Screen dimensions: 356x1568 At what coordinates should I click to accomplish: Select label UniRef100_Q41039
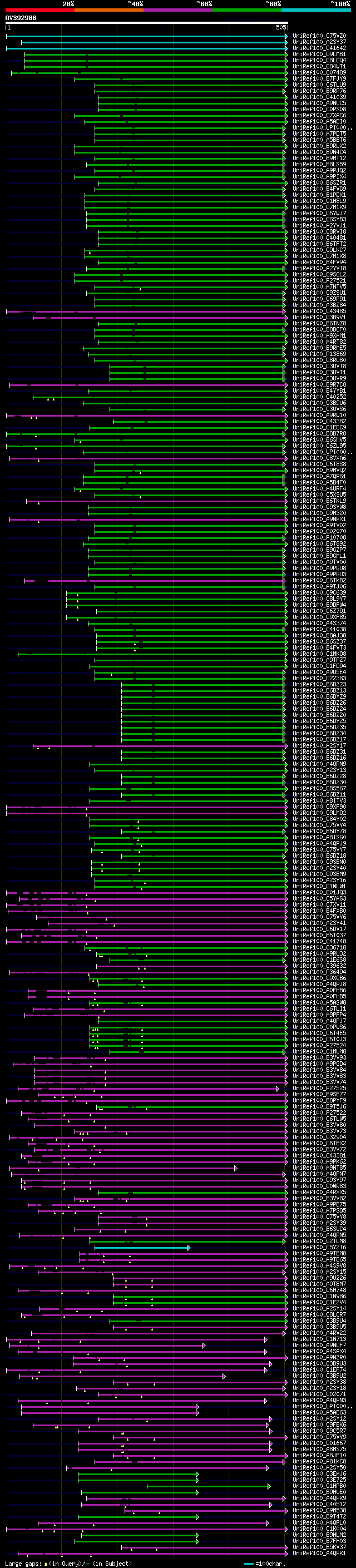click(x=319, y=97)
